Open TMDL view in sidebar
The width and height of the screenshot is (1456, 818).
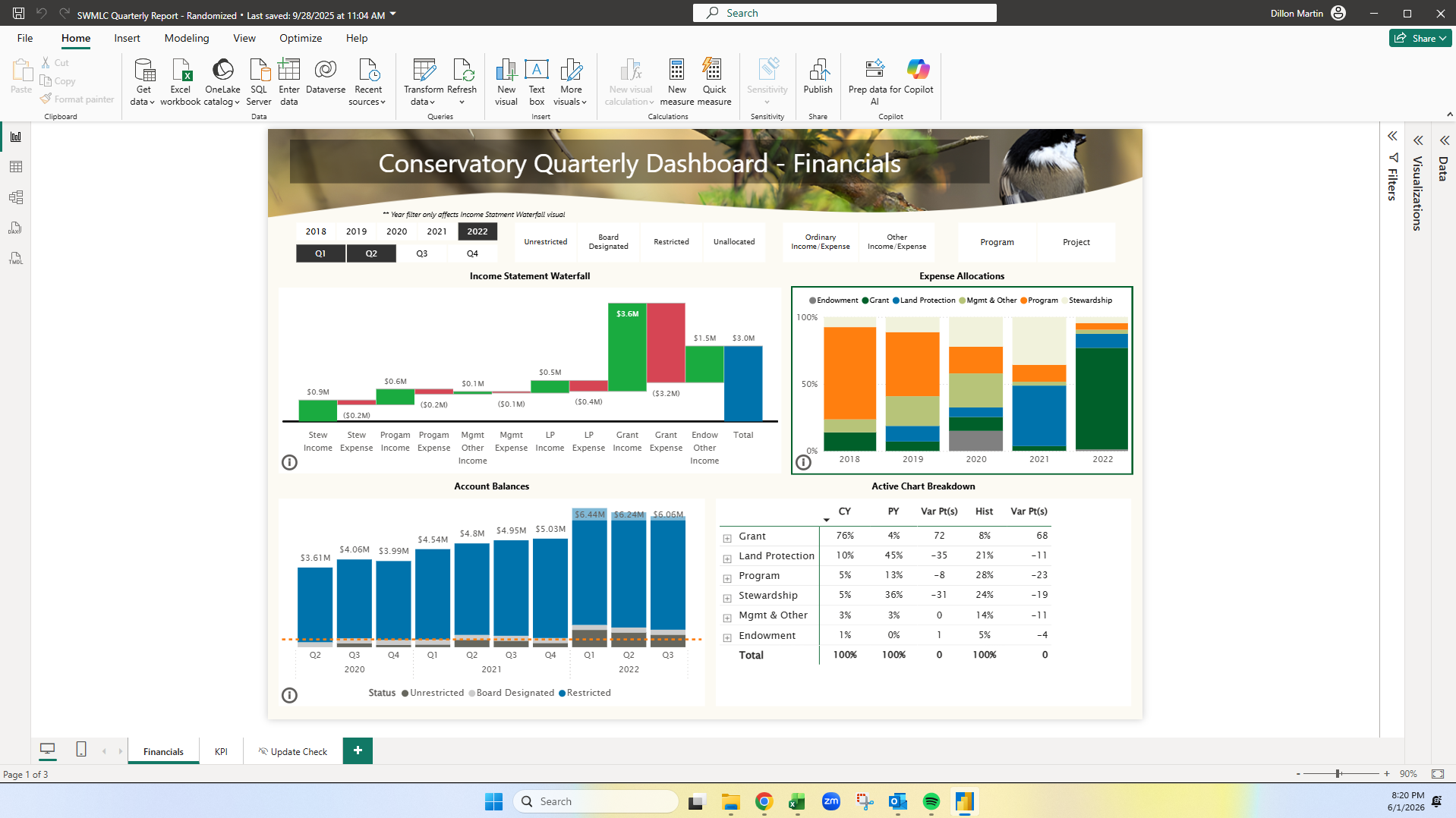coord(16,258)
